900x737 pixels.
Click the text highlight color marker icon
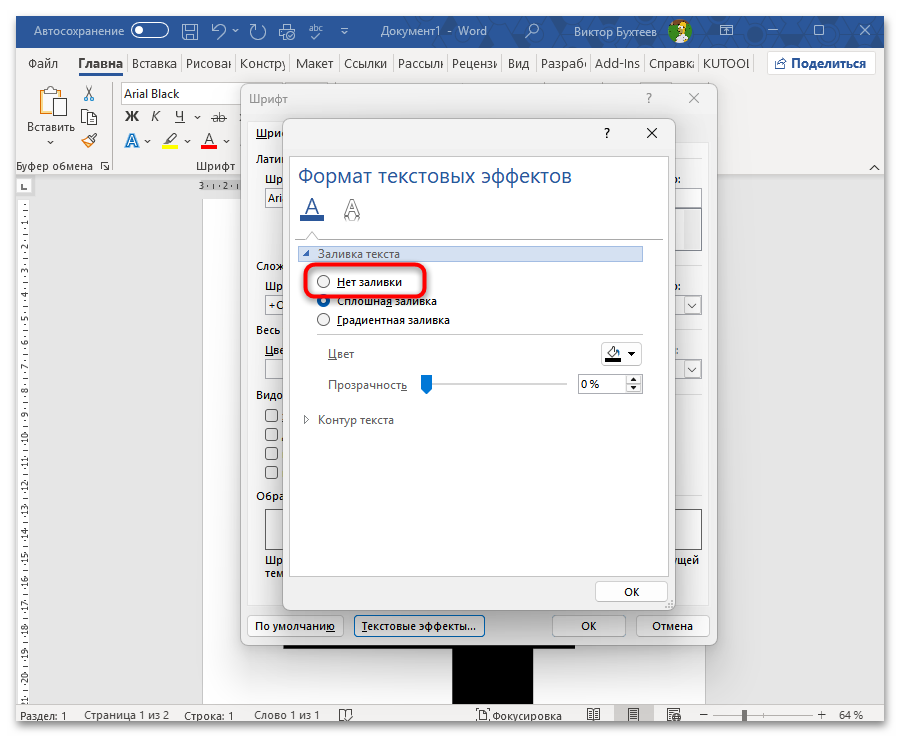pos(170,141)
